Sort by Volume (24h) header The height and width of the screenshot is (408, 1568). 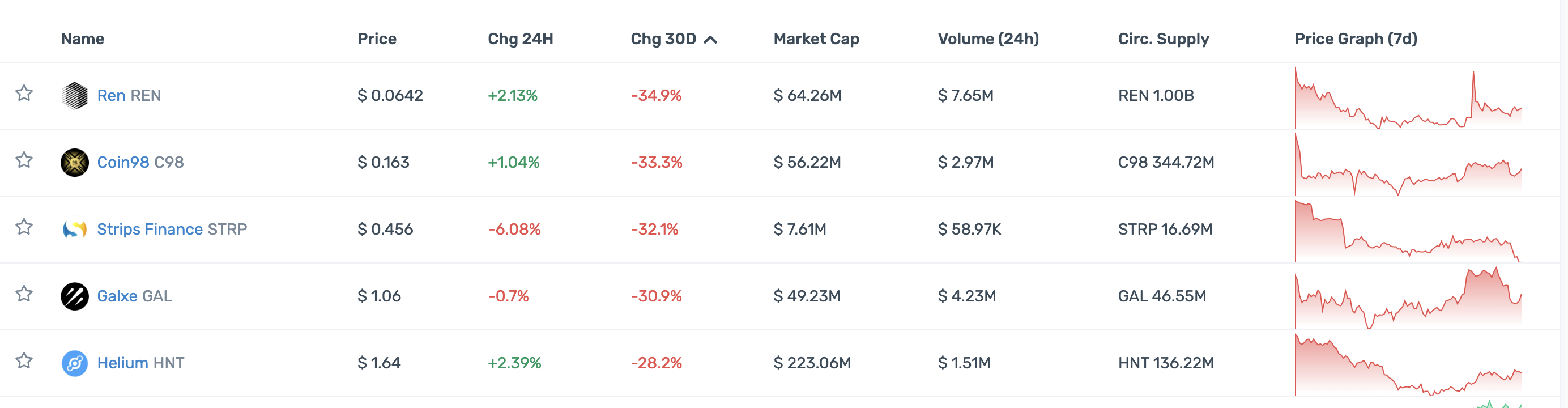pos(987,39)
